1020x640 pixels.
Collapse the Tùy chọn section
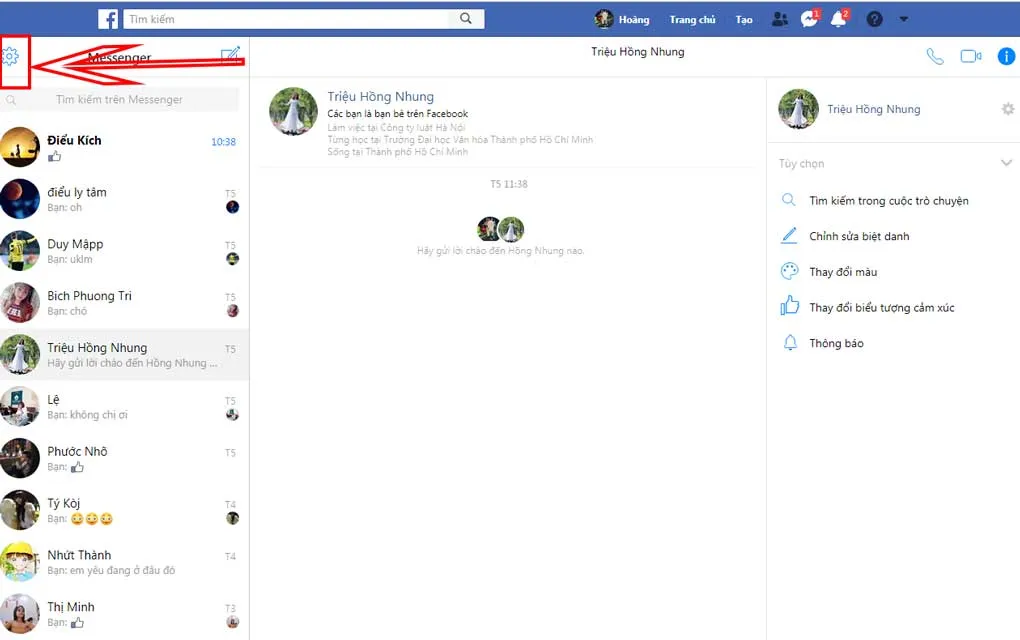[1006, 163]
